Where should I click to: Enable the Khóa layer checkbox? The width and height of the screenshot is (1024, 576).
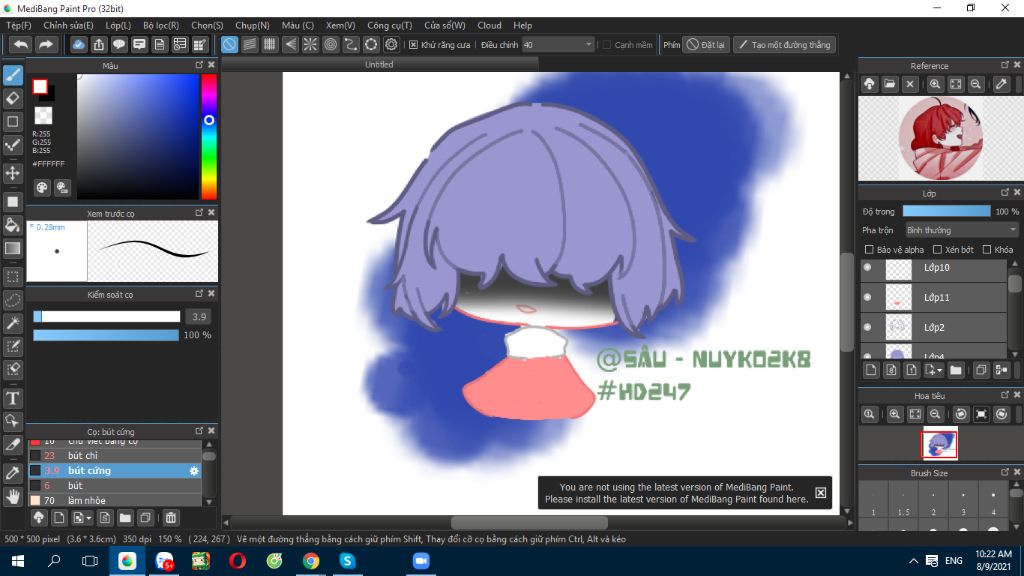(x=987, y=249)
